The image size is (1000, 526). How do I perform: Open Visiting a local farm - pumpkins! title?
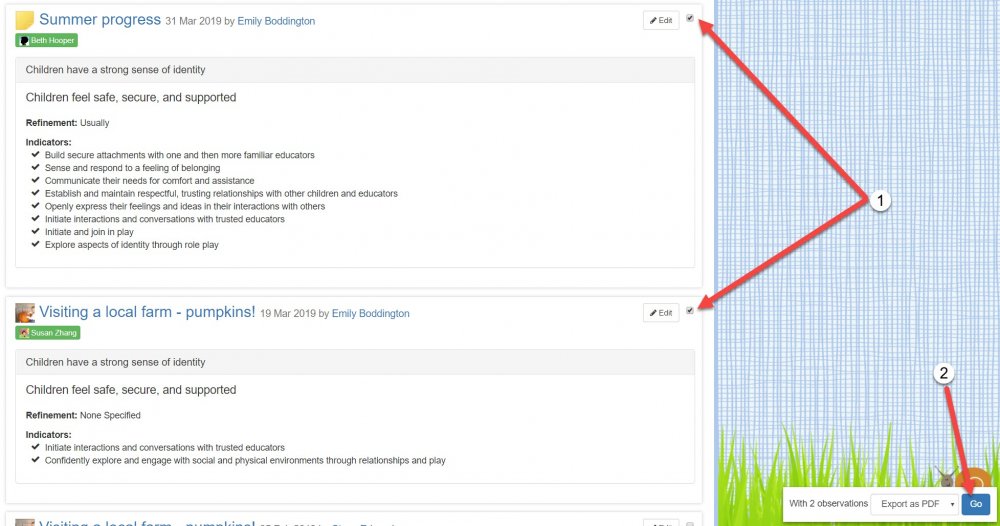point(147,313)
